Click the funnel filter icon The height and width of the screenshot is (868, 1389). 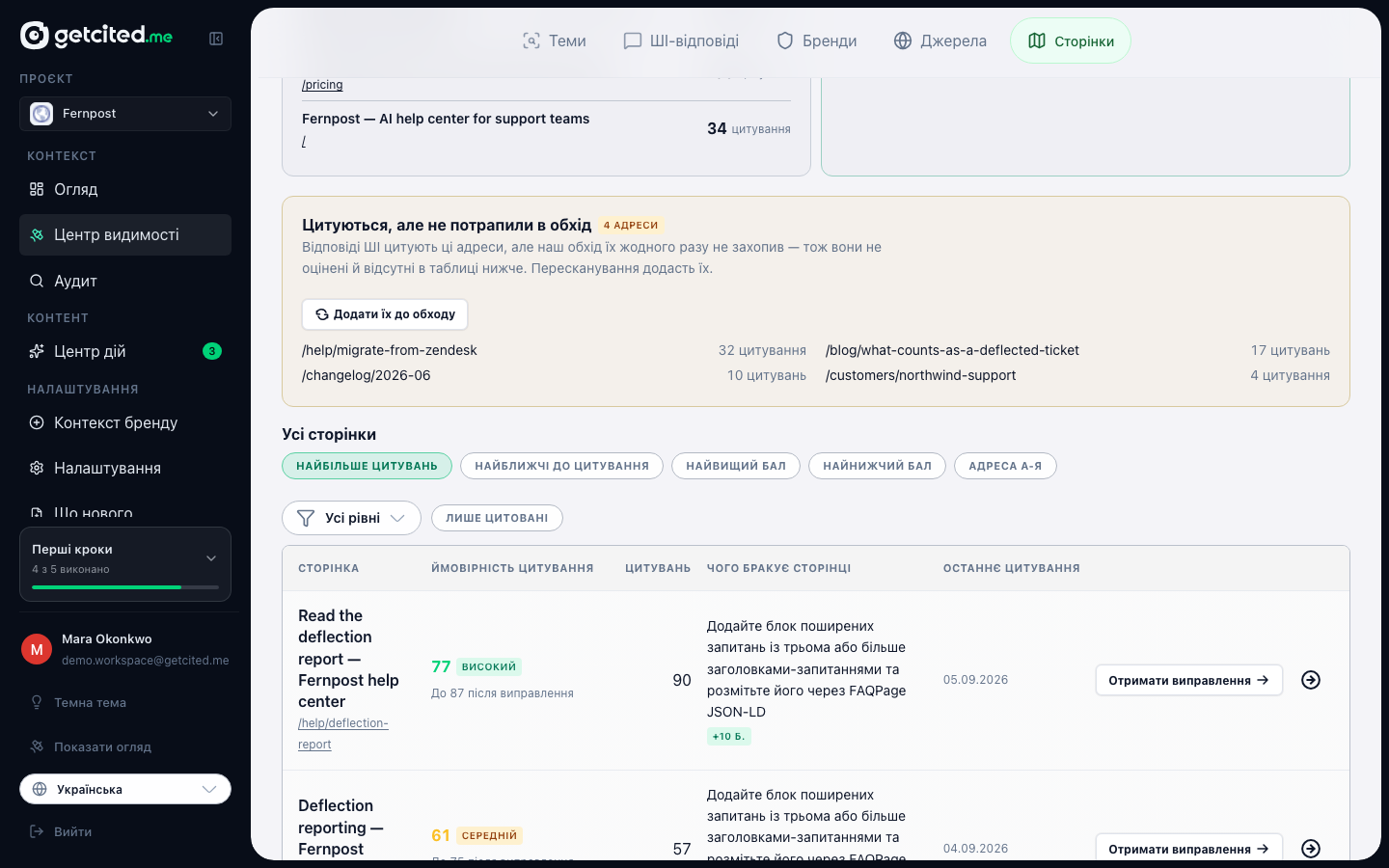tap(306, 518)
